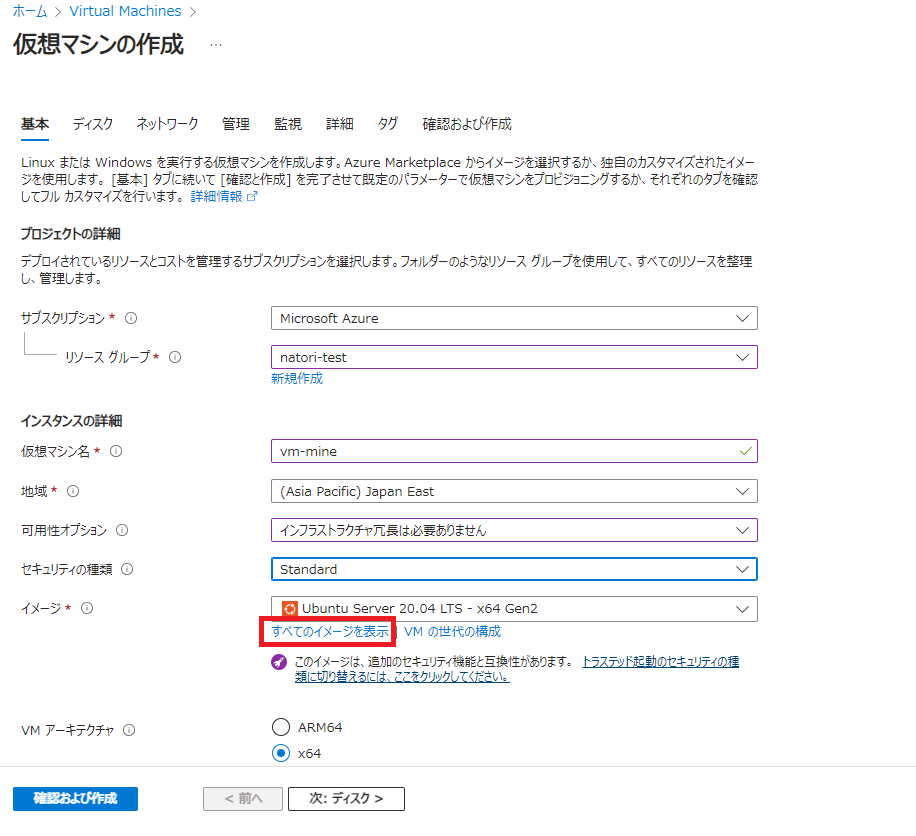Open the 地域 dropdown showing Japan East
The width and height of the screenshot is (916, 836).
click(x=514, y=491)
